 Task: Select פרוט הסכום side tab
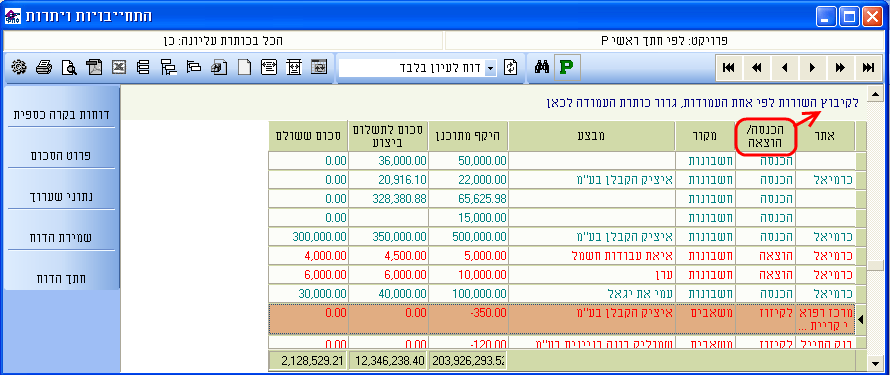point(61,155)
